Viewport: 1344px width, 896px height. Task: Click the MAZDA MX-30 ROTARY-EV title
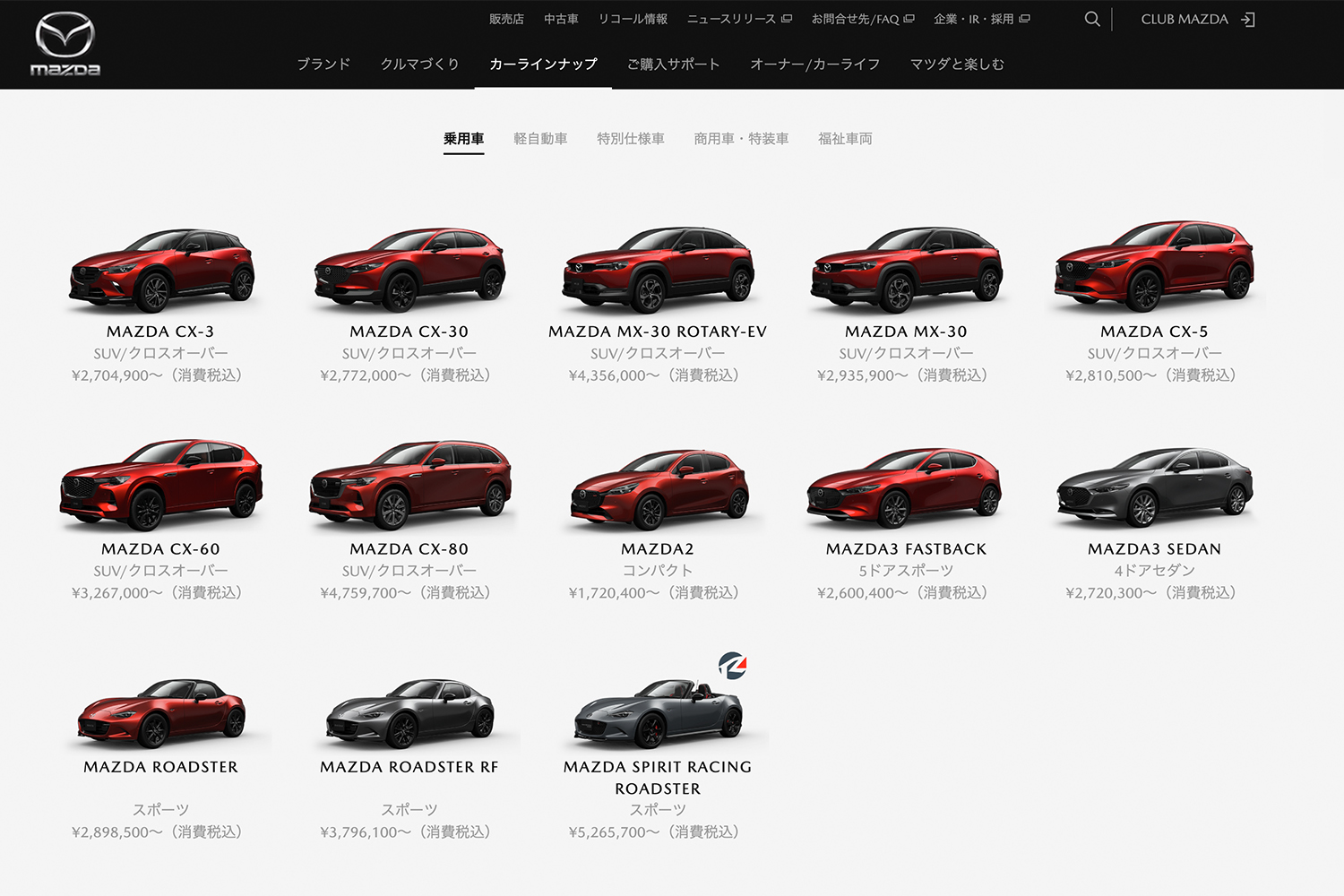coord(658,332)
